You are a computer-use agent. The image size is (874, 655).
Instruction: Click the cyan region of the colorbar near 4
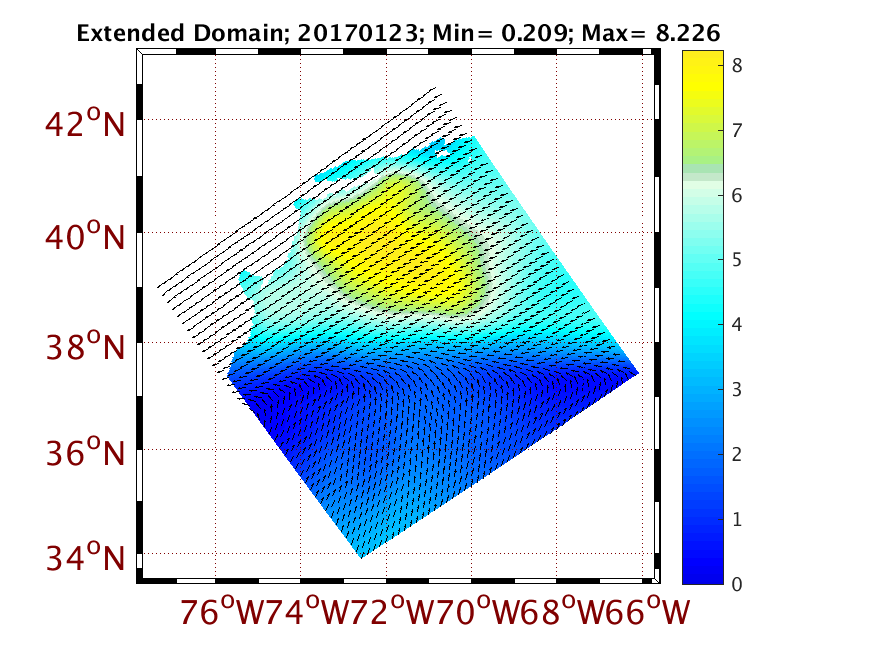pyautogui.click(x=703, y=324)
